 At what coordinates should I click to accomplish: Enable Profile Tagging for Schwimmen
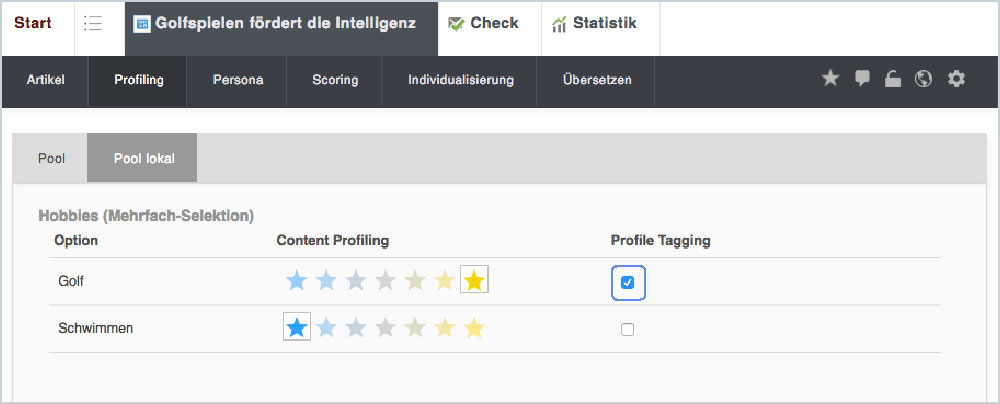(627, 329)
